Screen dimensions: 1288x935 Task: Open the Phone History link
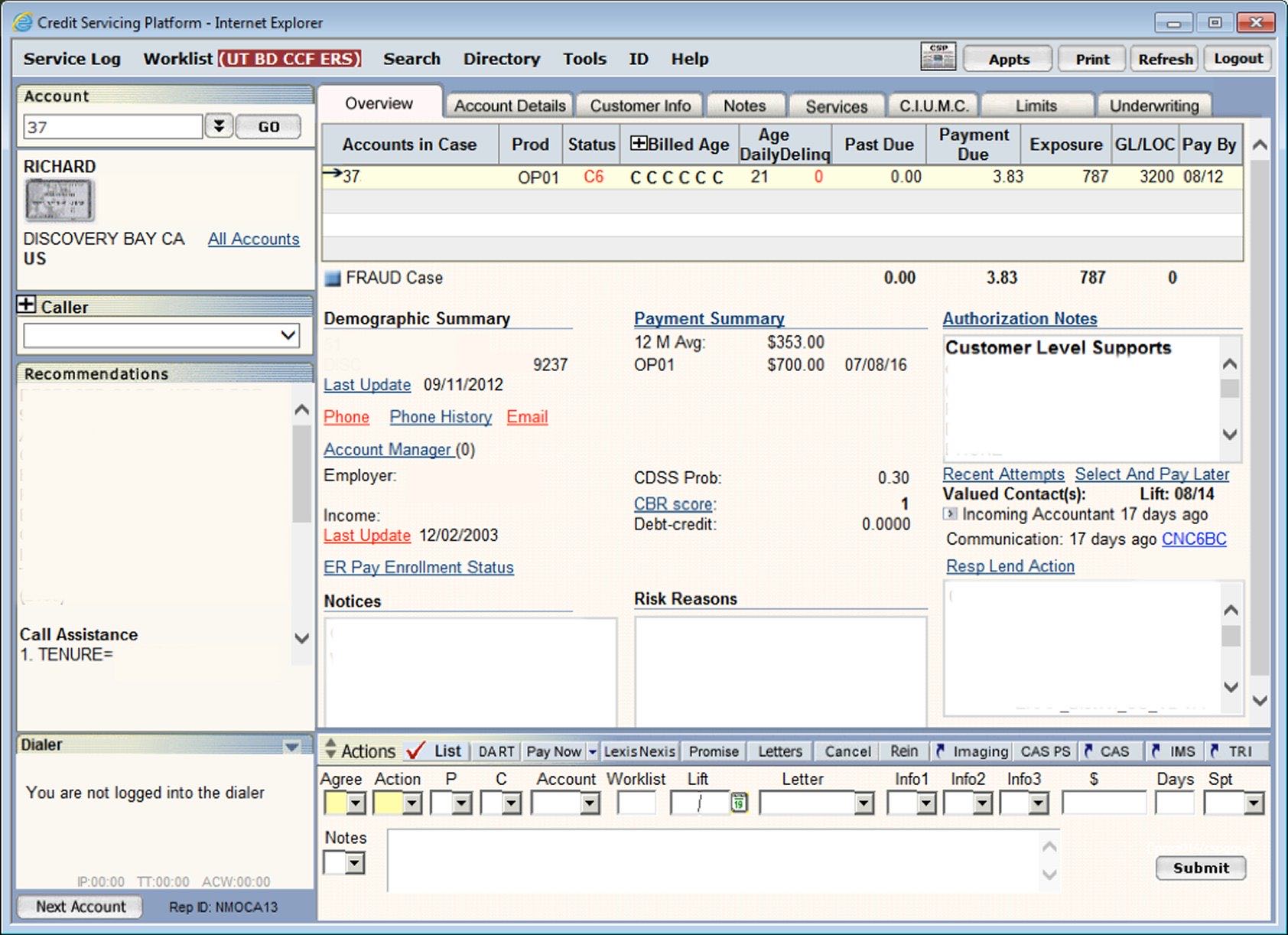[441, 417]
